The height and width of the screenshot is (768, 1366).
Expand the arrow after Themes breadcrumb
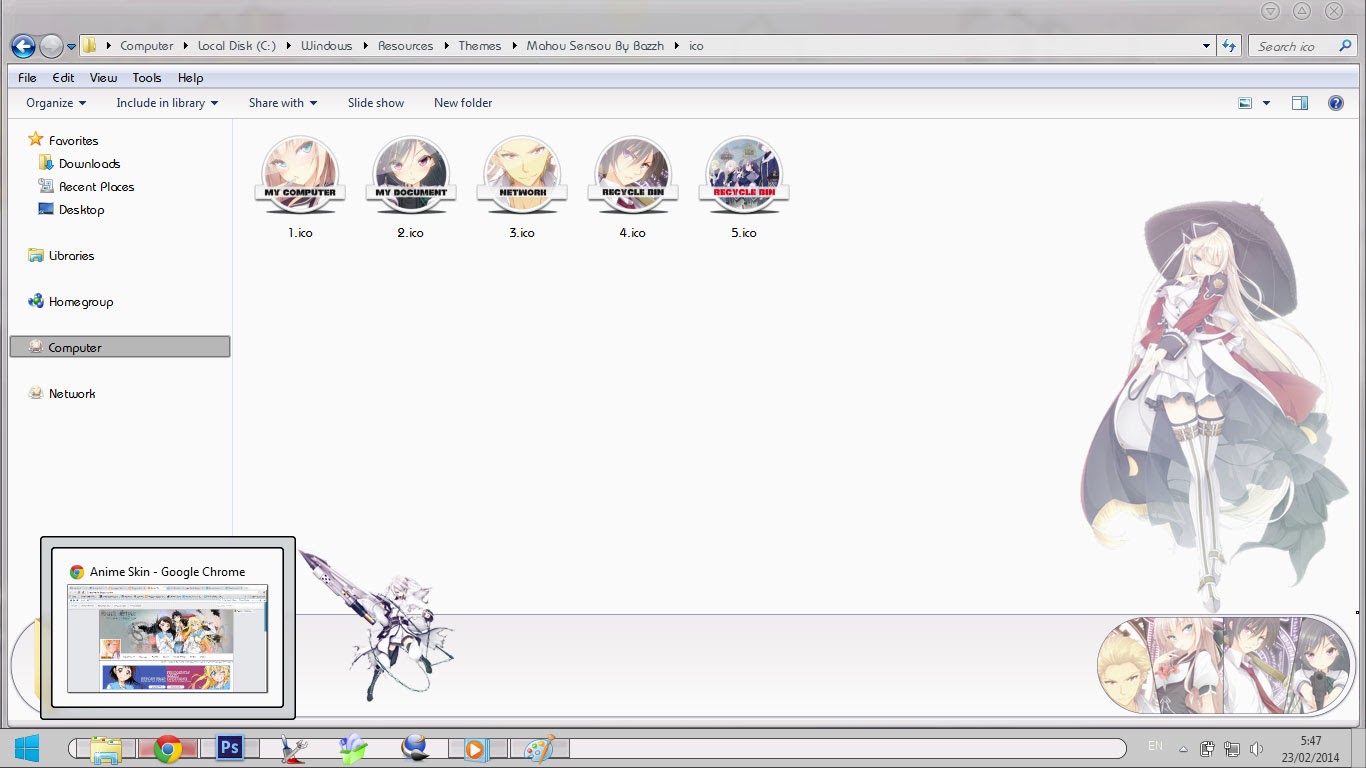[x=514, y=46]
